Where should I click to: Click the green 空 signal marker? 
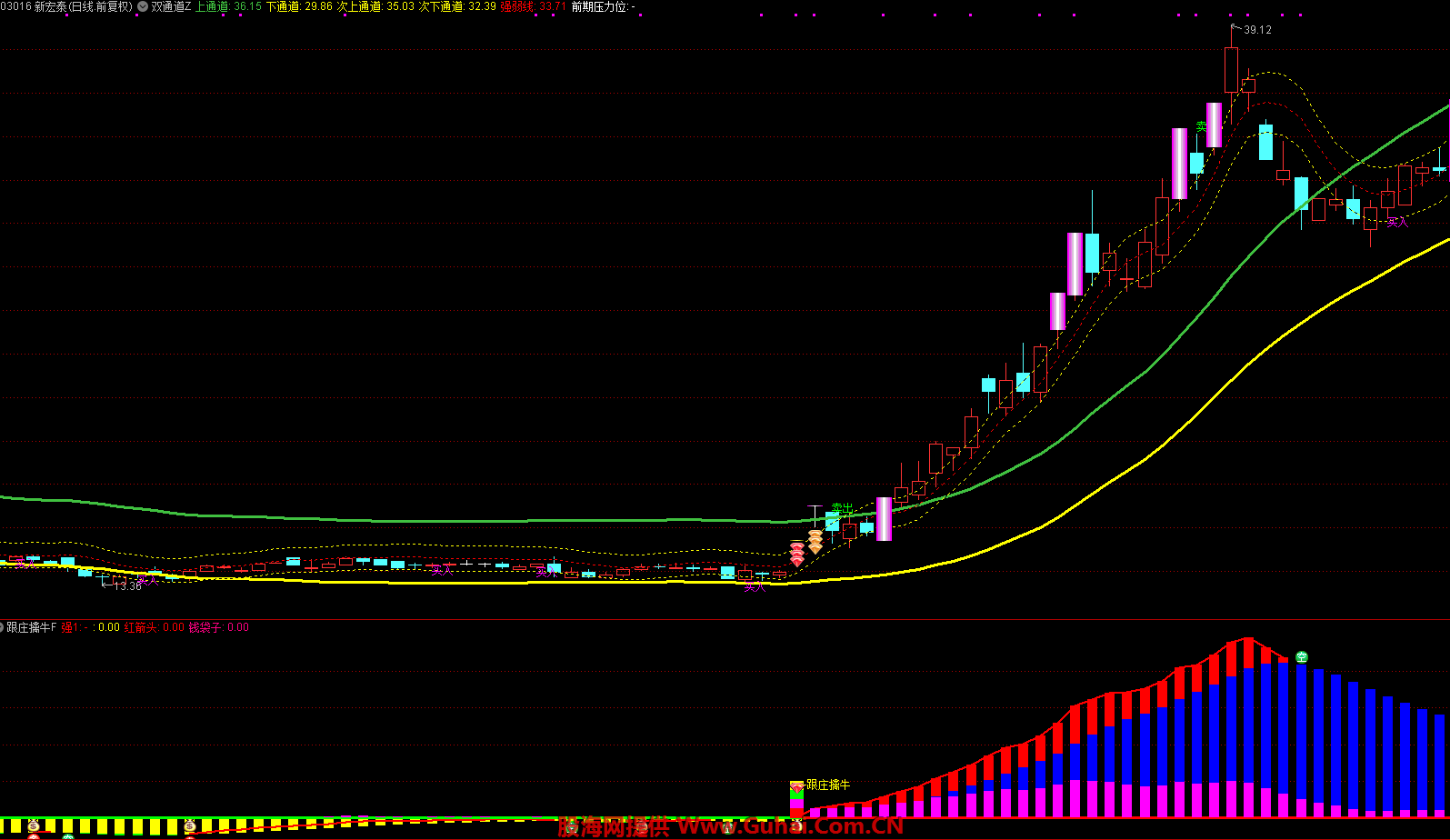point(1302,657)
